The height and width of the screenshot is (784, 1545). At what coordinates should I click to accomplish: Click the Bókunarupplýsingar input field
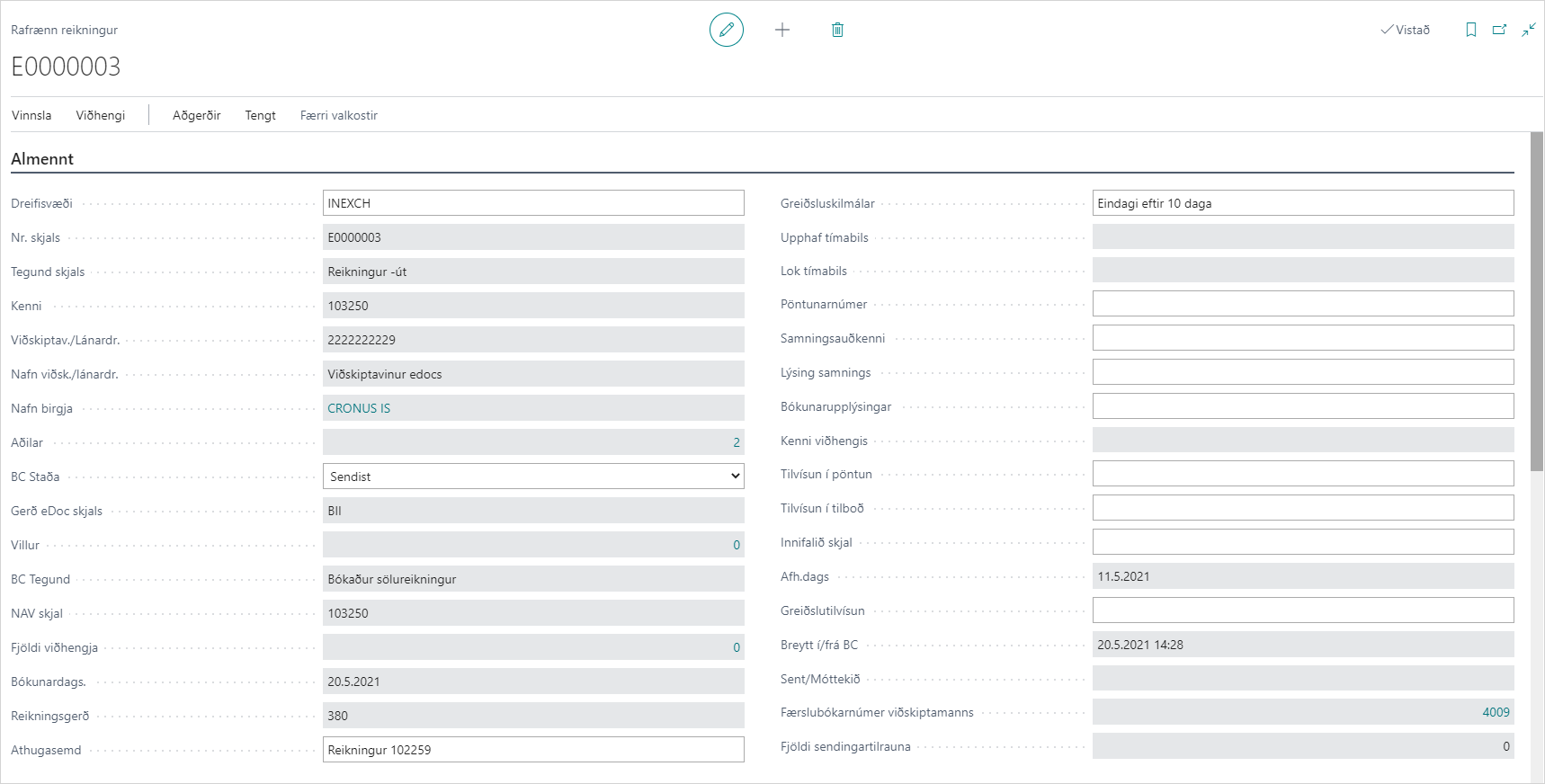tap(1303, 406)
